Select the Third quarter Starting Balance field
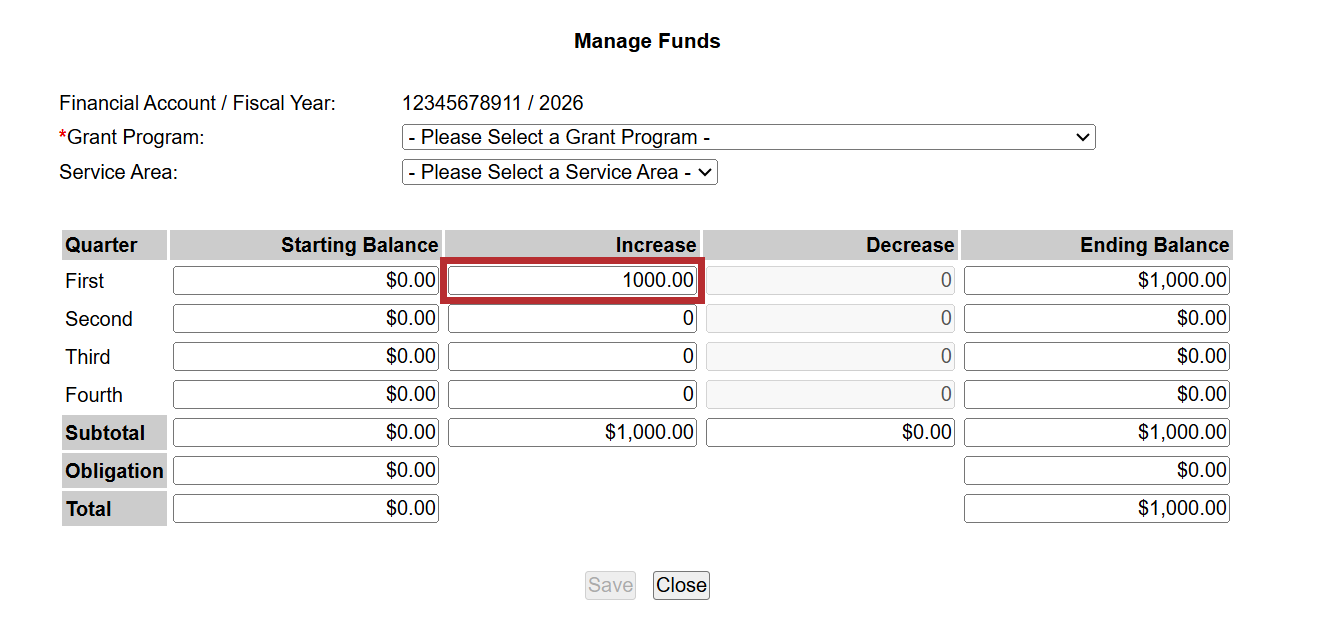This screenshot has height=618, width=1318. [306, 357]
